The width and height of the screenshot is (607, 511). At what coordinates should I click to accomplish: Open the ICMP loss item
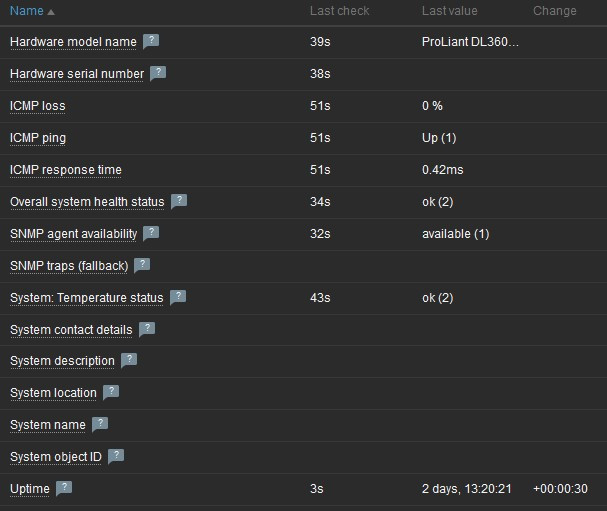pos(38,106)
